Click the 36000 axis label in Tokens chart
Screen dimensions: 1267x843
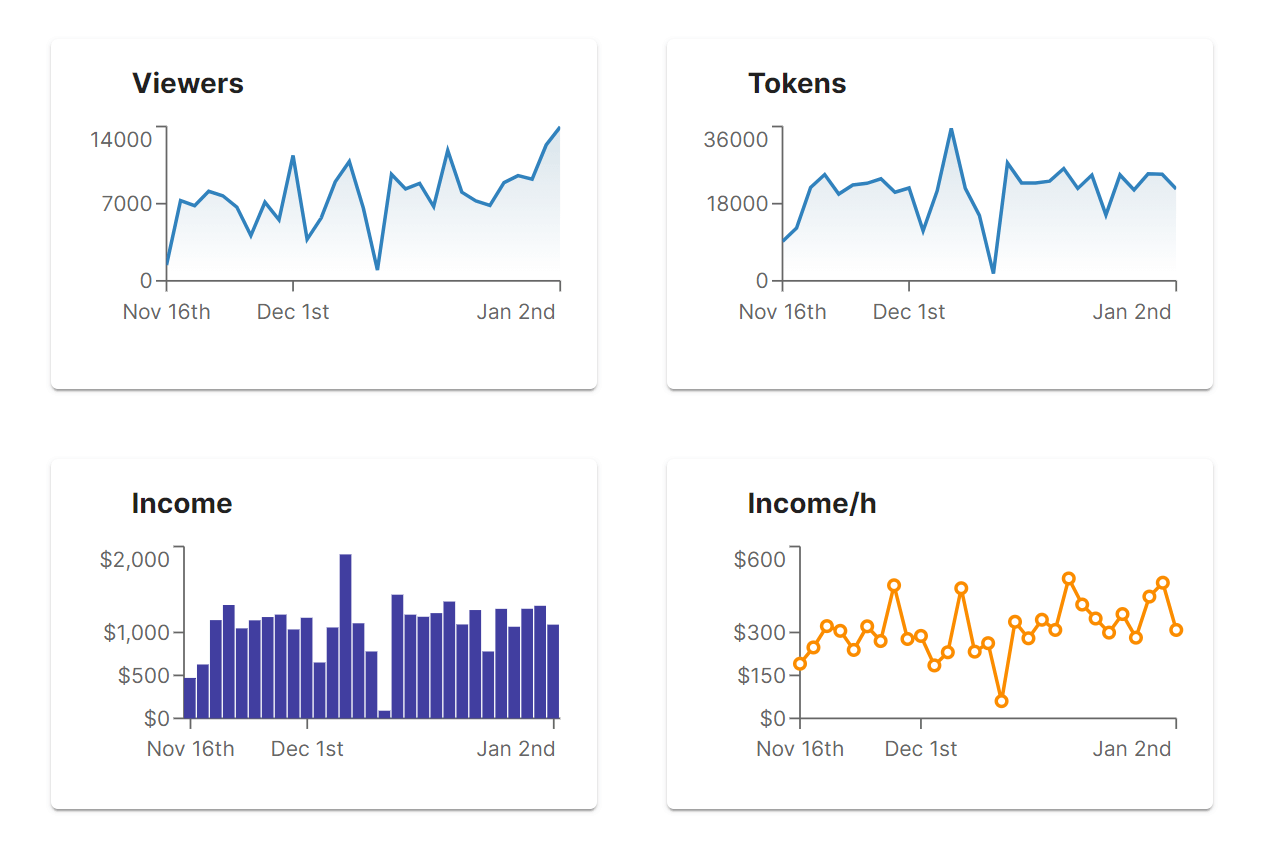click(736, 139)
